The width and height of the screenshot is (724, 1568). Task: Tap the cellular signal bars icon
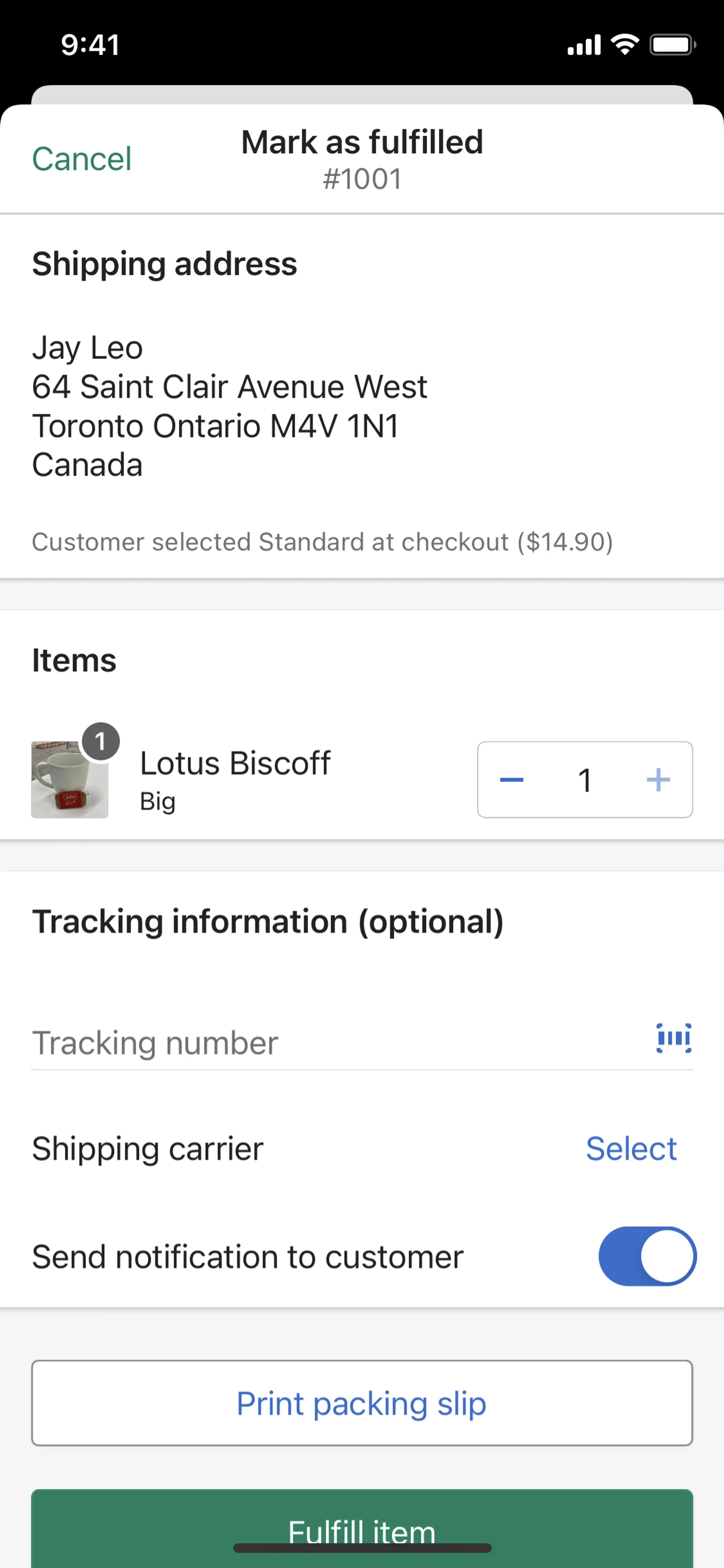click(583, 45)
